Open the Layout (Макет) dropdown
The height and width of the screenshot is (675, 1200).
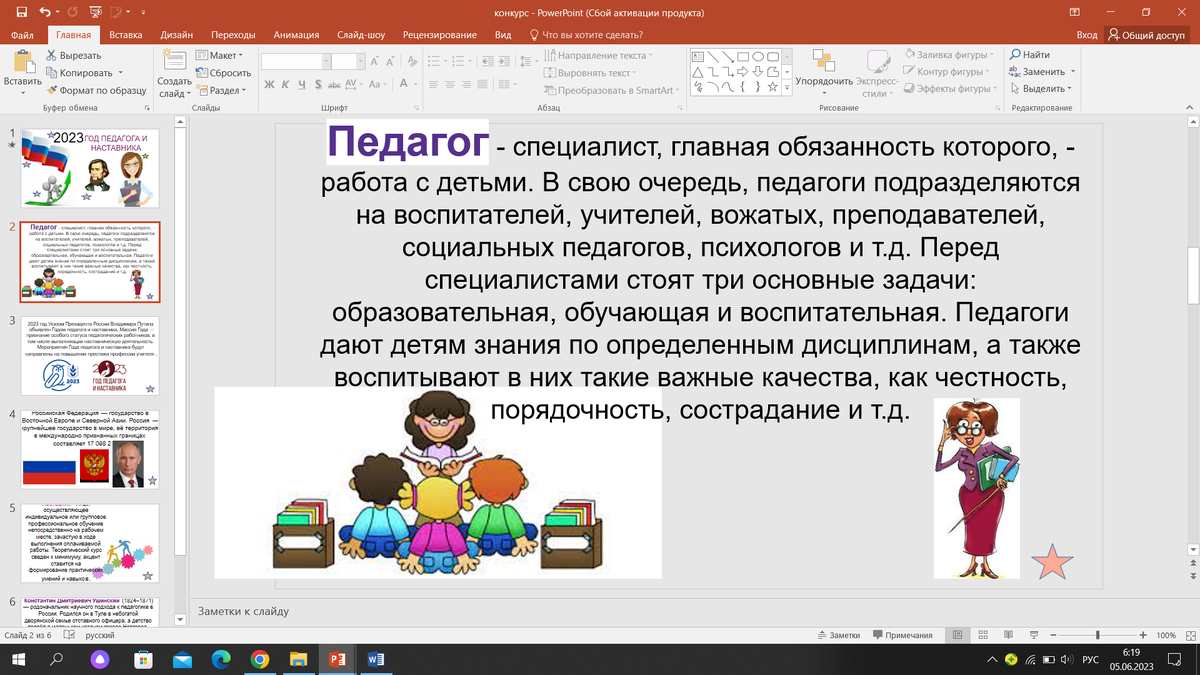click(x=220, y=56)
